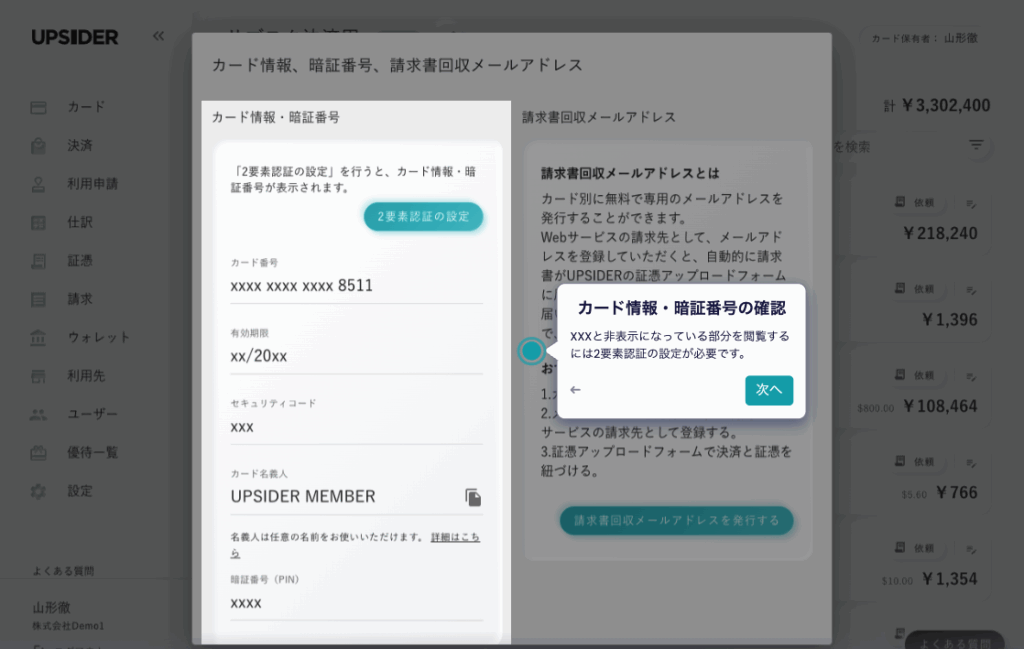Open the 詳細はこちら link
Screen dimensions: 1024x649
(455, 538)
